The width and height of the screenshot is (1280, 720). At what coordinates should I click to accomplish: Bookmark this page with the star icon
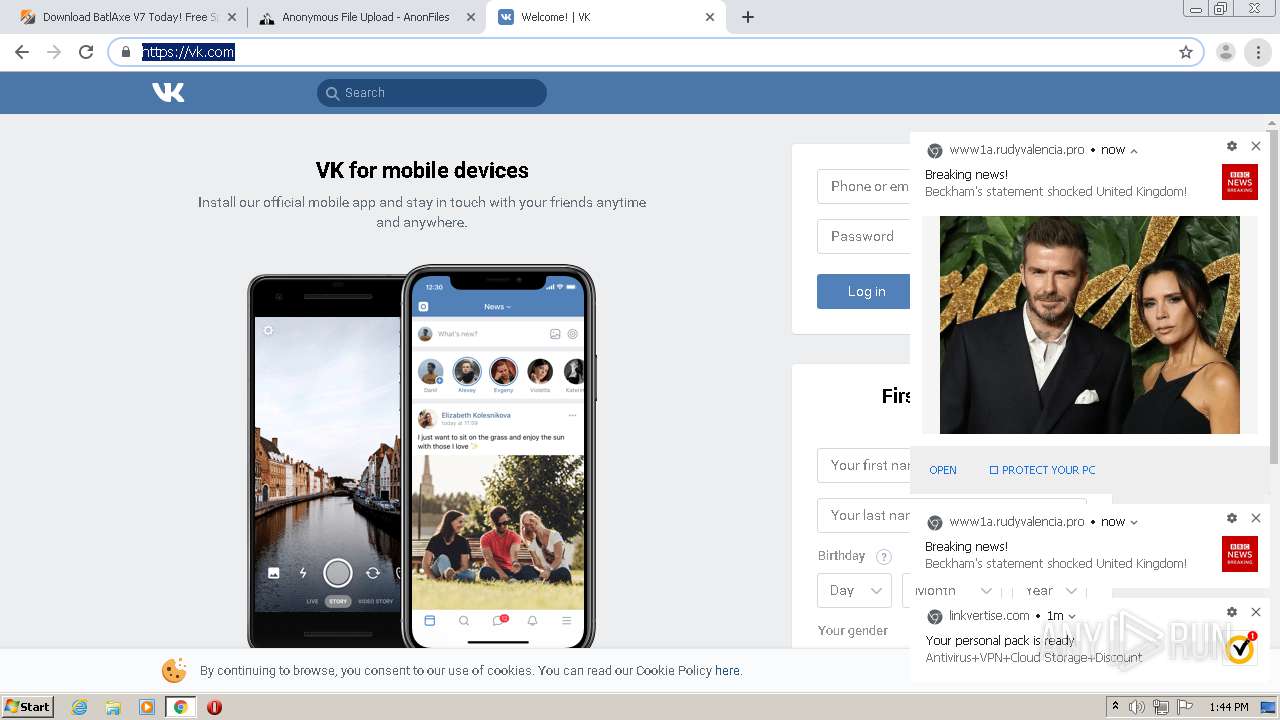[1186, 52]
